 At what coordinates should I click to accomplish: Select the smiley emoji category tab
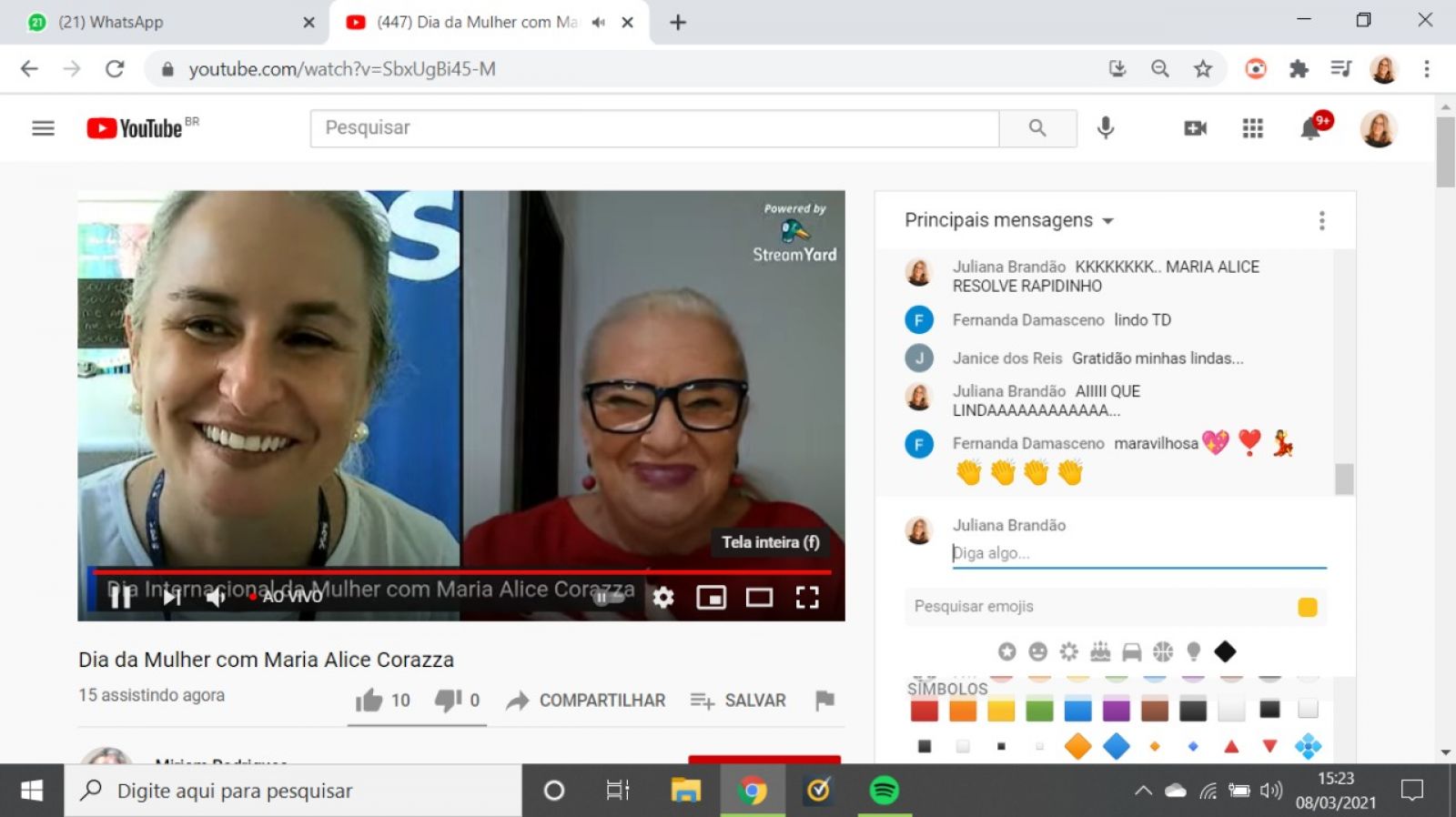point(1037,651)
